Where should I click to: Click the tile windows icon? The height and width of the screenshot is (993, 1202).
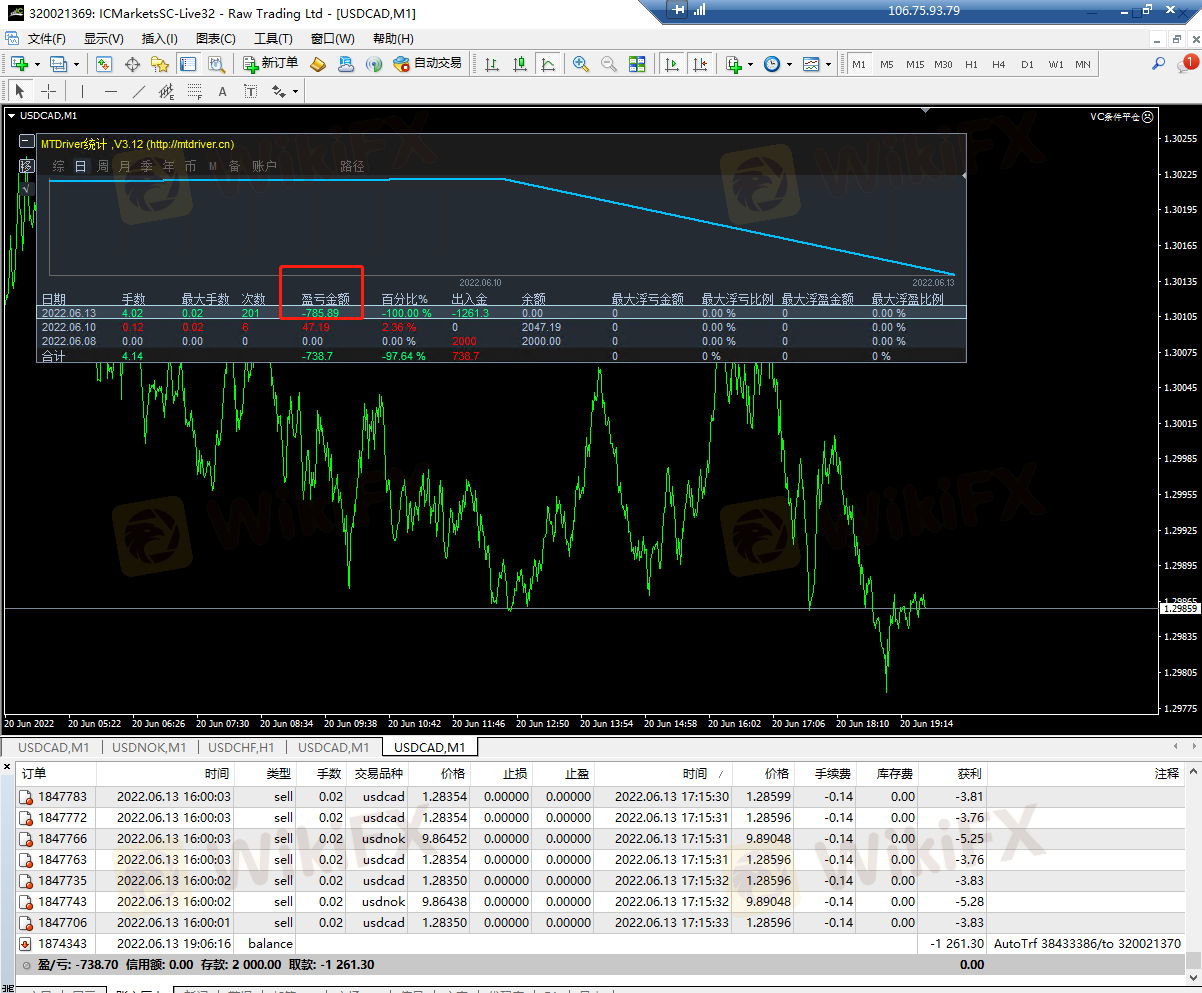(637, 64)
